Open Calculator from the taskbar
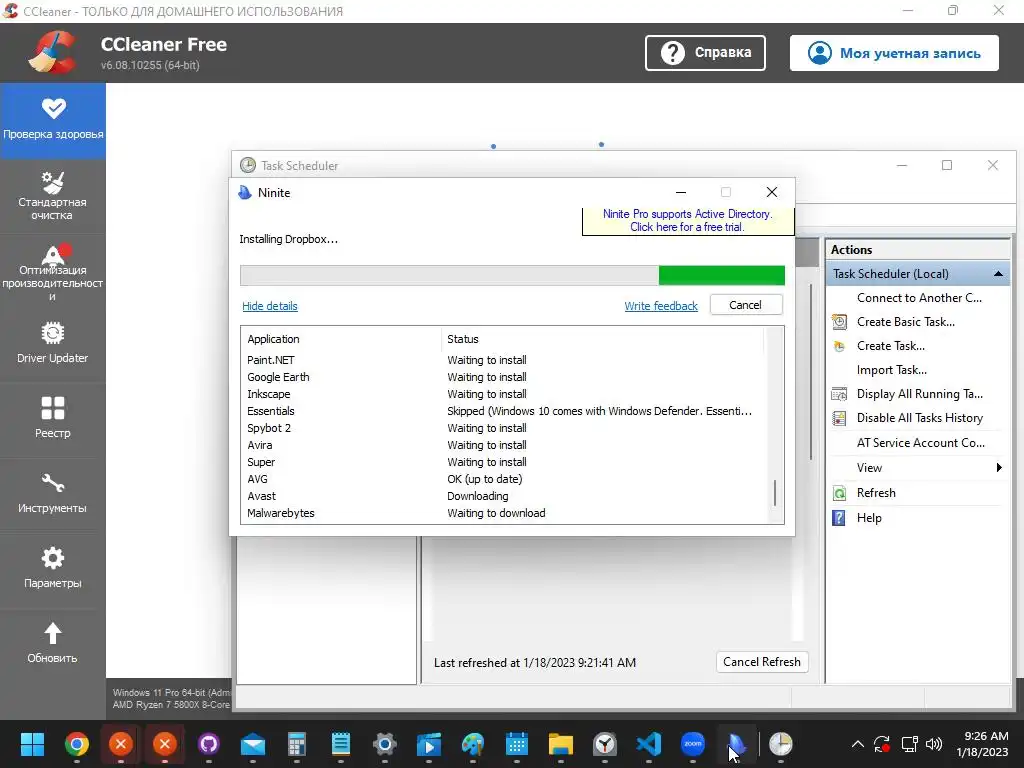This screenshot has width=1024, height=768. tap(296, 744)
